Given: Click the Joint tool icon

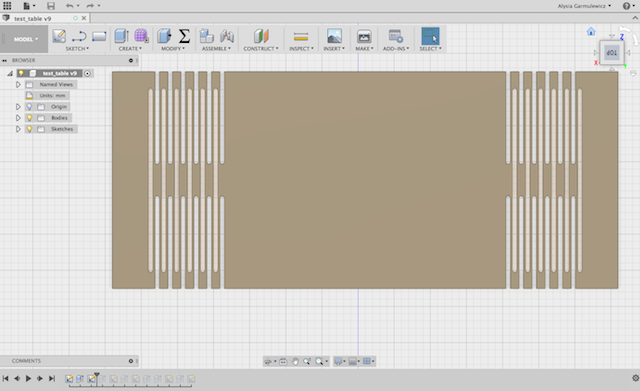Looking at the screenshot, I should [227, 36].
